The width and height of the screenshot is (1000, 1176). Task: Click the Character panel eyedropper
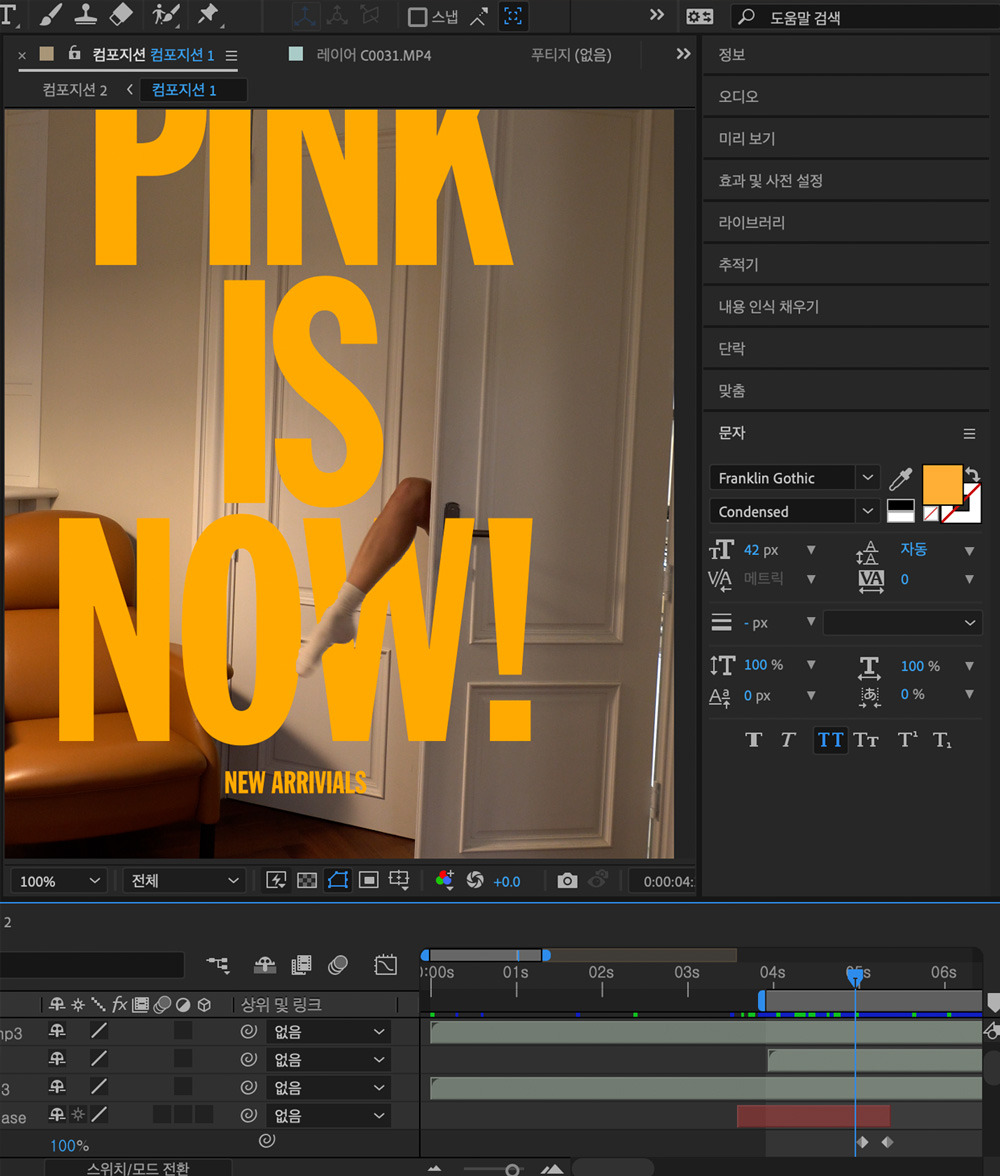click(900, 478)
